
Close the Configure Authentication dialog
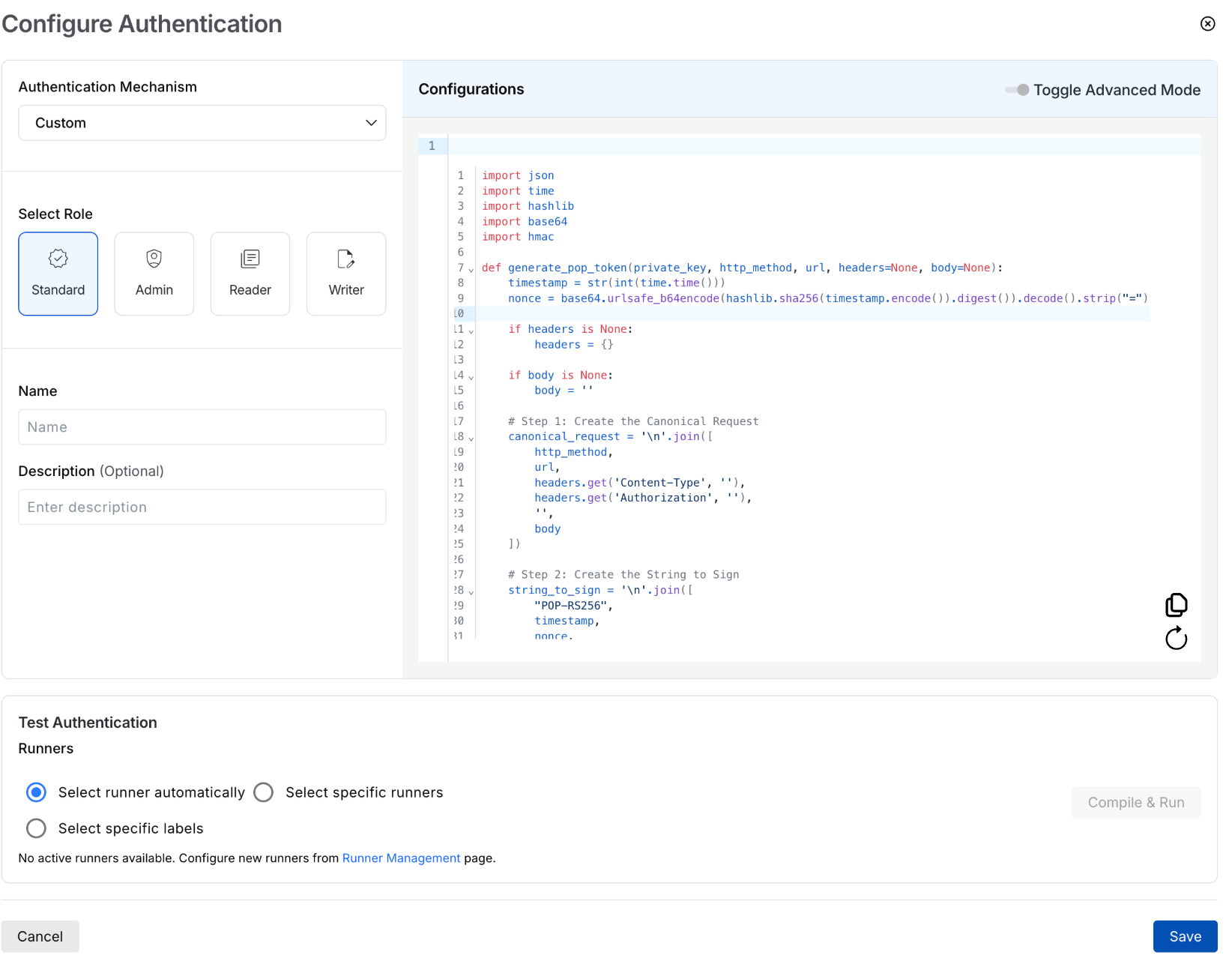(1208, 23)
